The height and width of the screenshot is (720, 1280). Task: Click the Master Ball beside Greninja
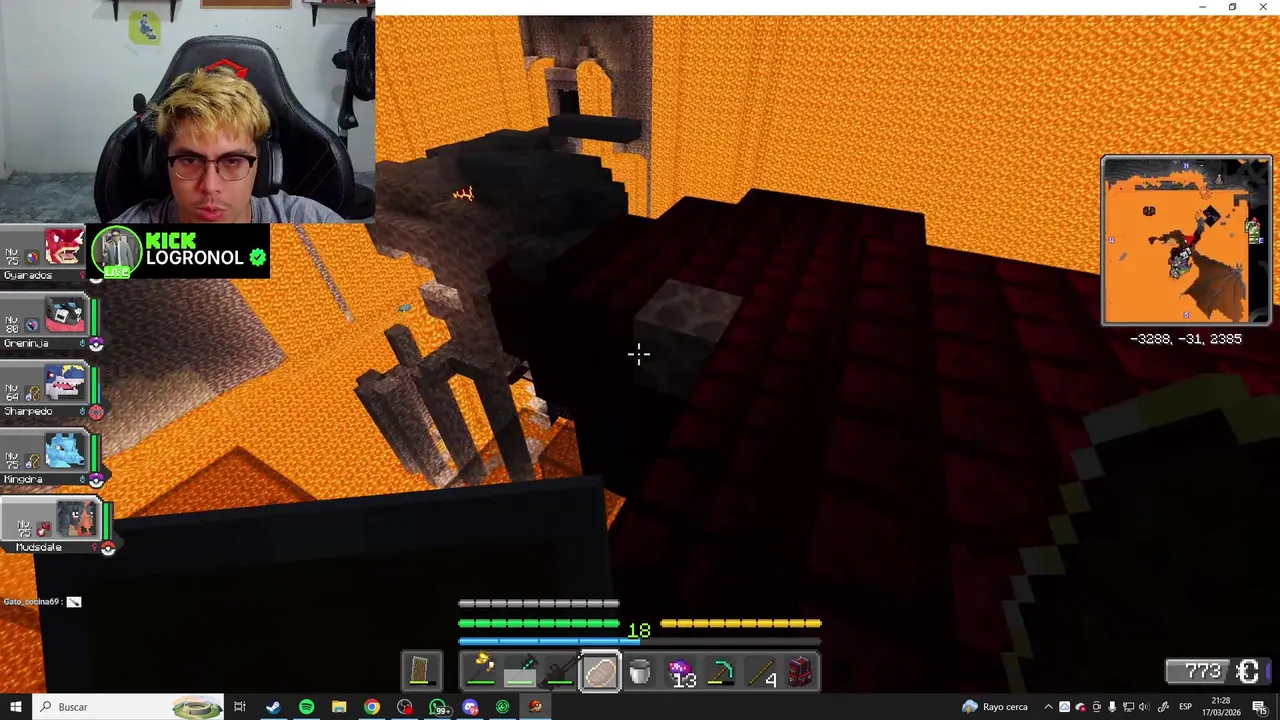click(x=96, y=344)
